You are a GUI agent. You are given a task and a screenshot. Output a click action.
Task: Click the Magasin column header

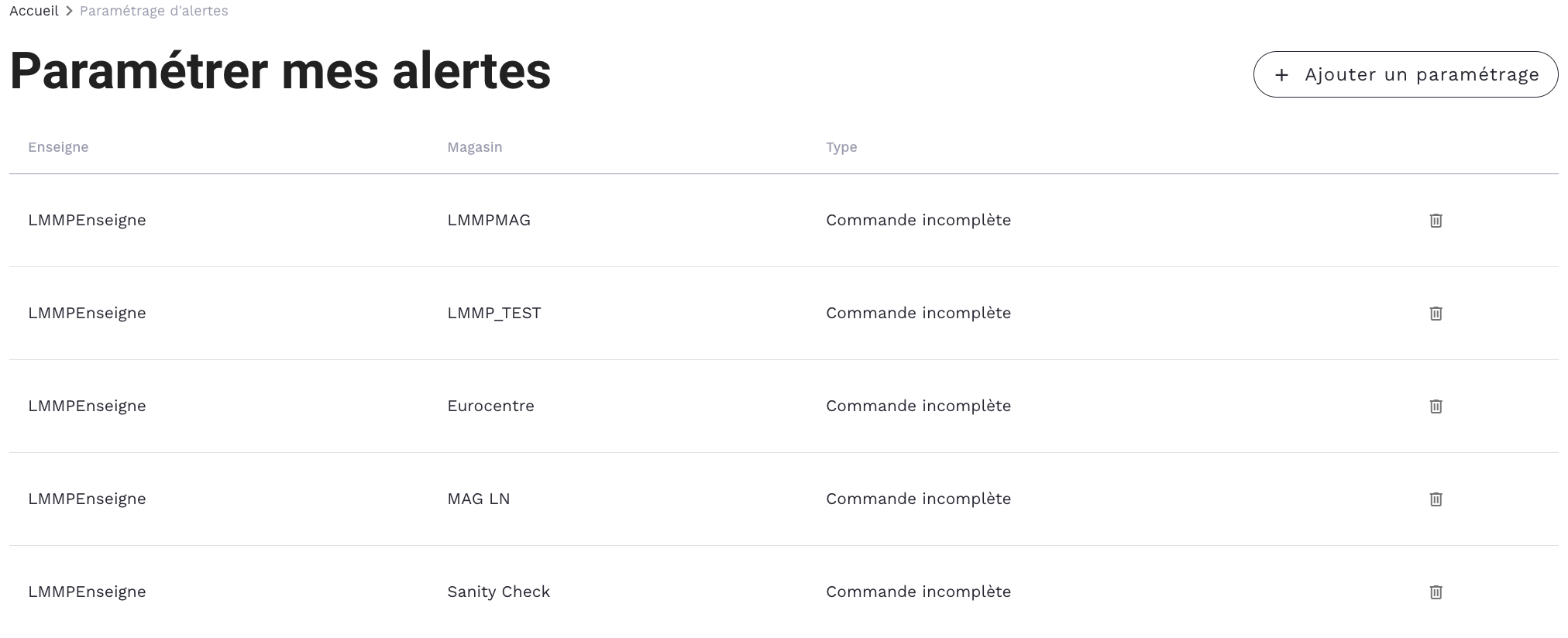[x=474, y=147]
